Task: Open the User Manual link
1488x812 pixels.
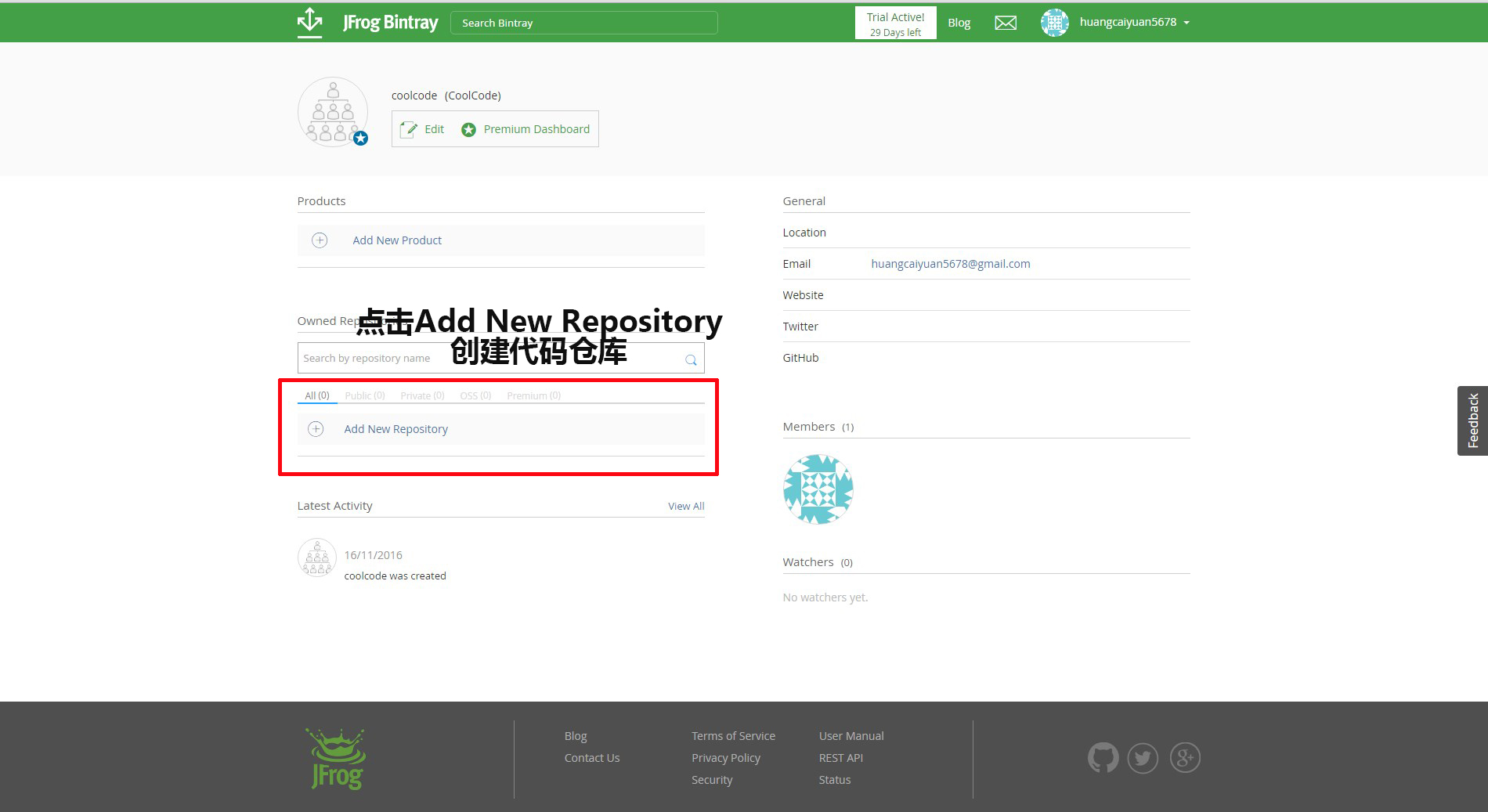Action: (851, 736)
